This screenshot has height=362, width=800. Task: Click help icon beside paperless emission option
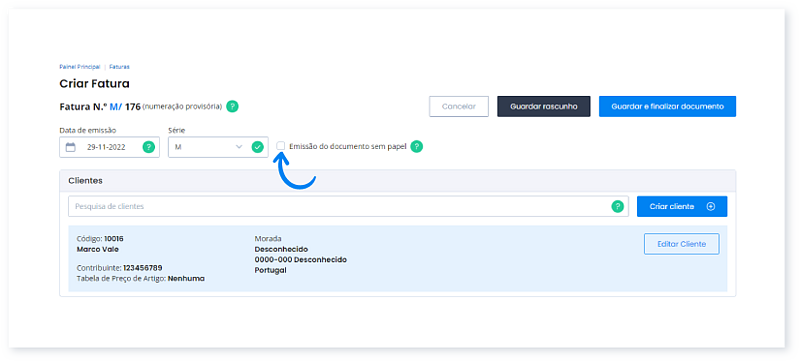click(417, 147)
